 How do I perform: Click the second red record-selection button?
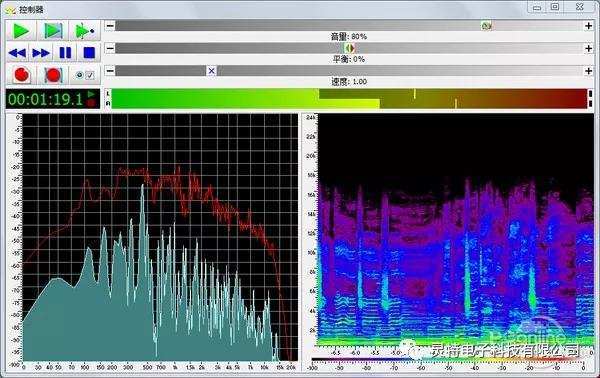tap(53, 75)
